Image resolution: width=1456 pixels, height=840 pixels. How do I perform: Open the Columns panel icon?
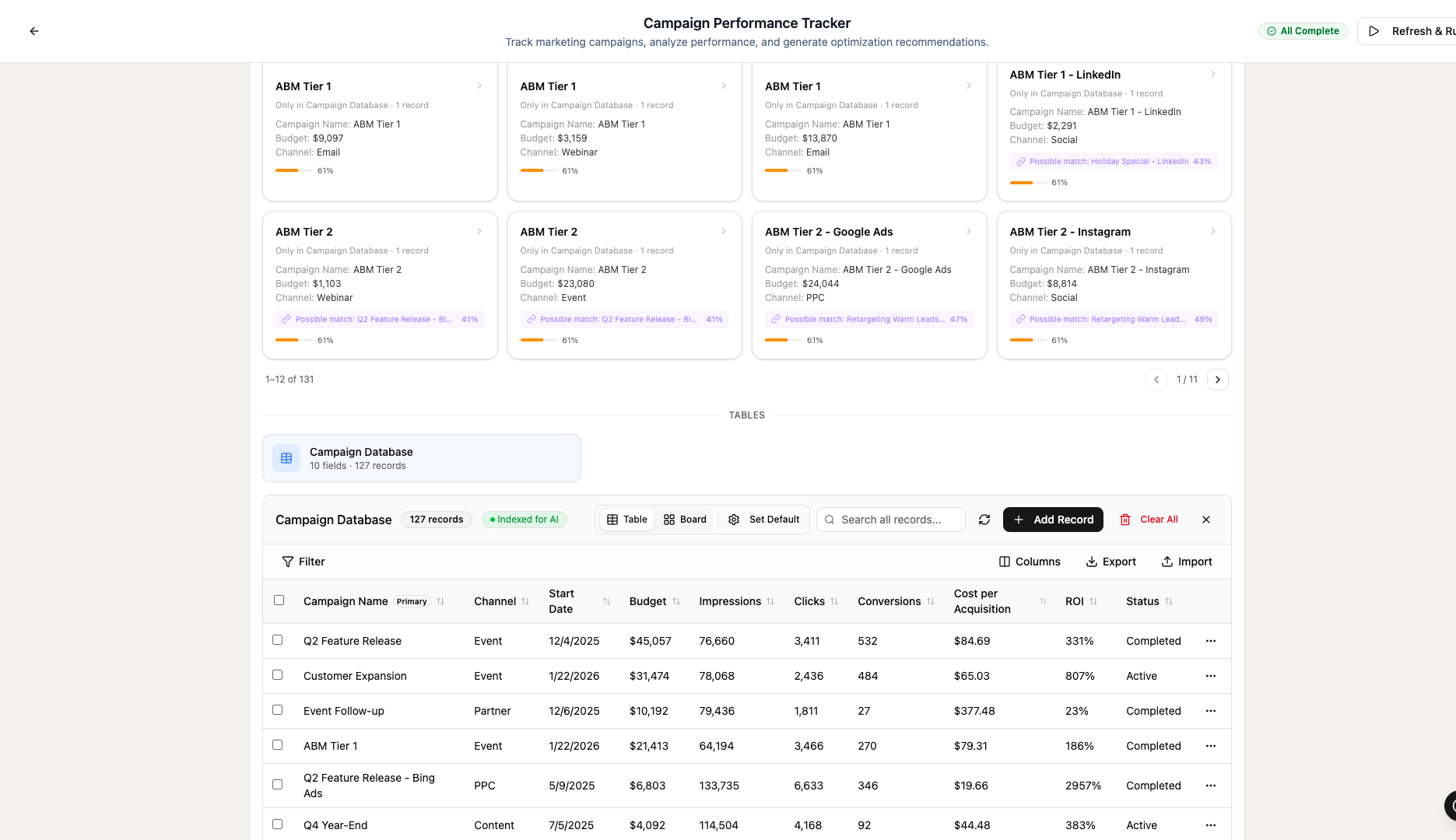click(1004, 561)
